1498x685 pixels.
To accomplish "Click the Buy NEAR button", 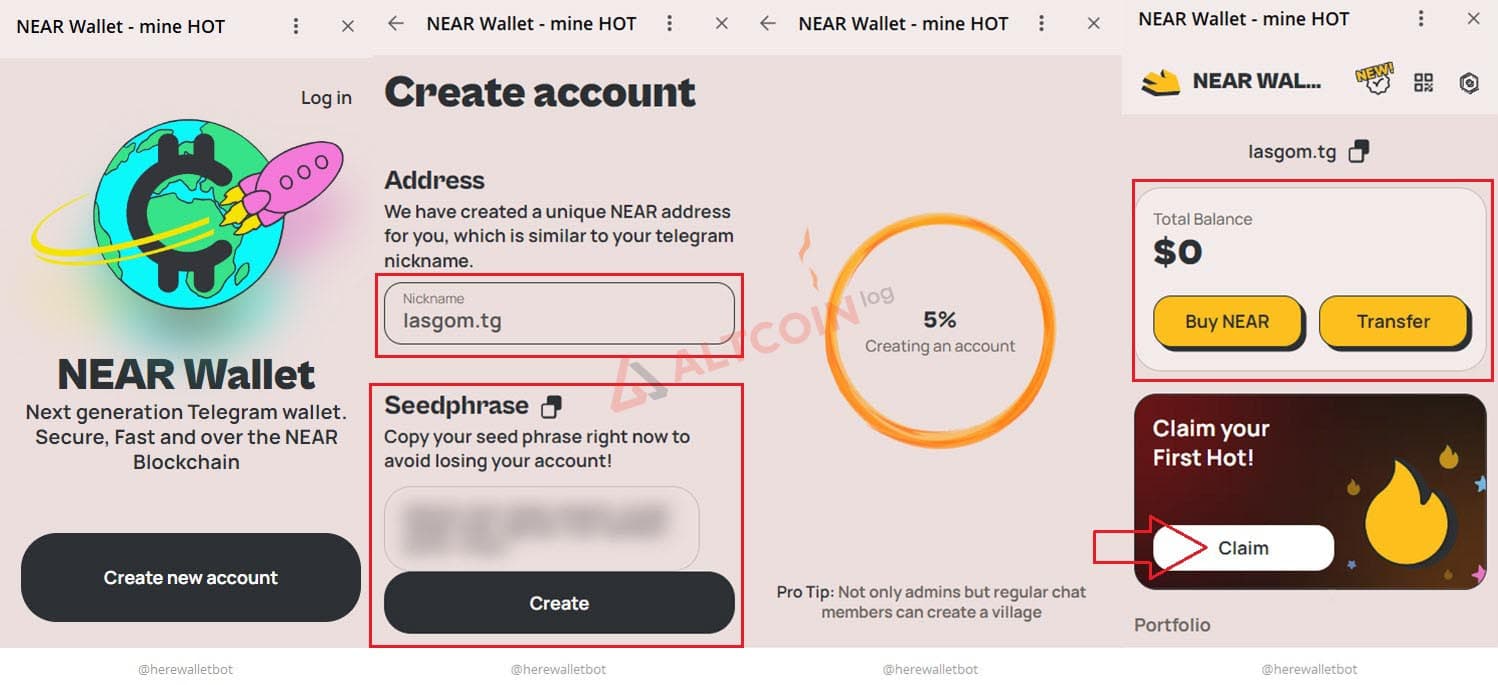I will 1228,322.
